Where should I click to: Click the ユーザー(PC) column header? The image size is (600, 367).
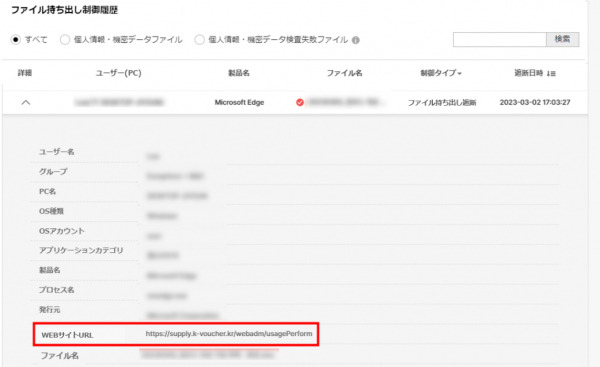tap(118, 73)
